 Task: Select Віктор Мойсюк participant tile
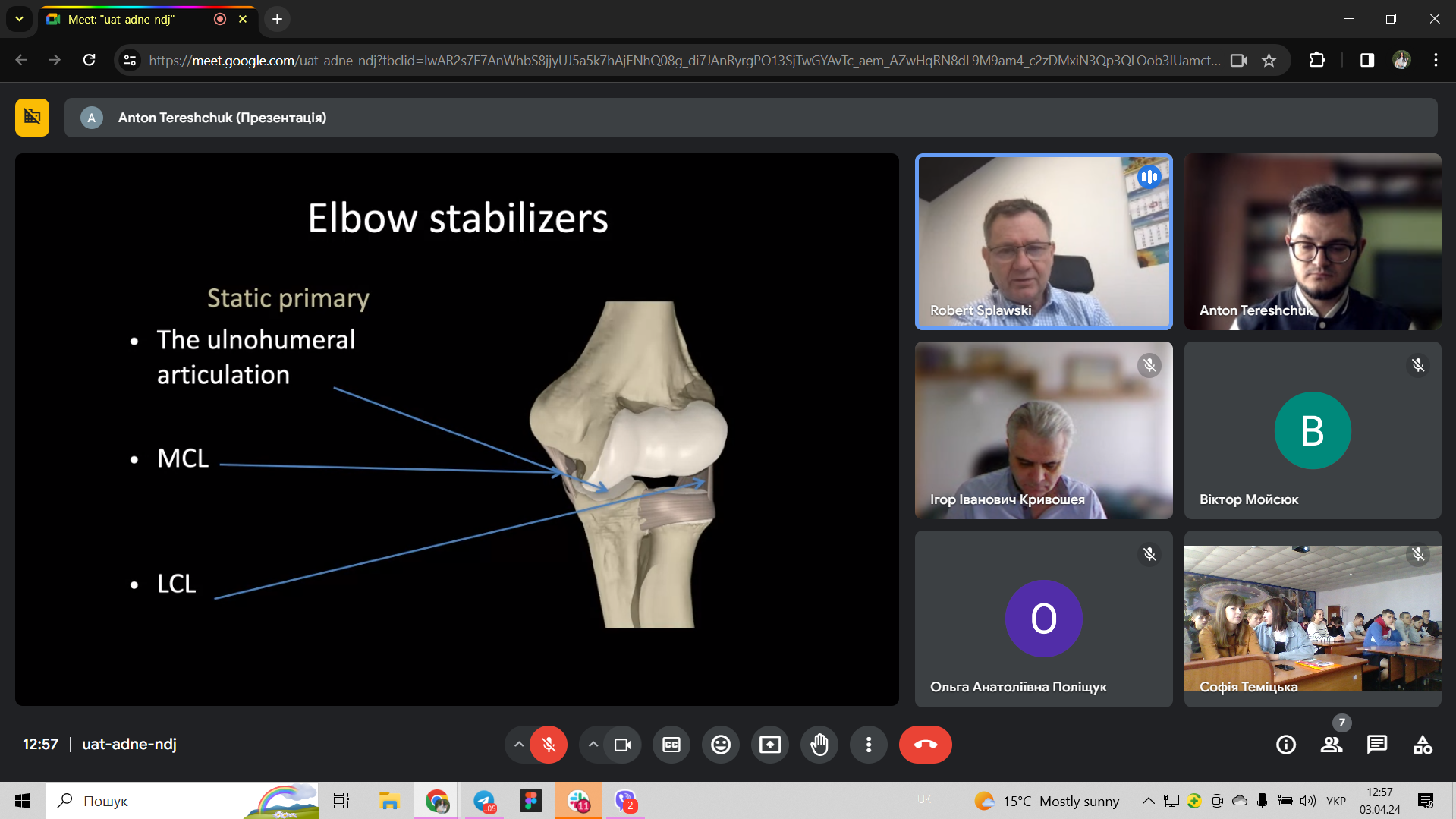point(1313,430)
